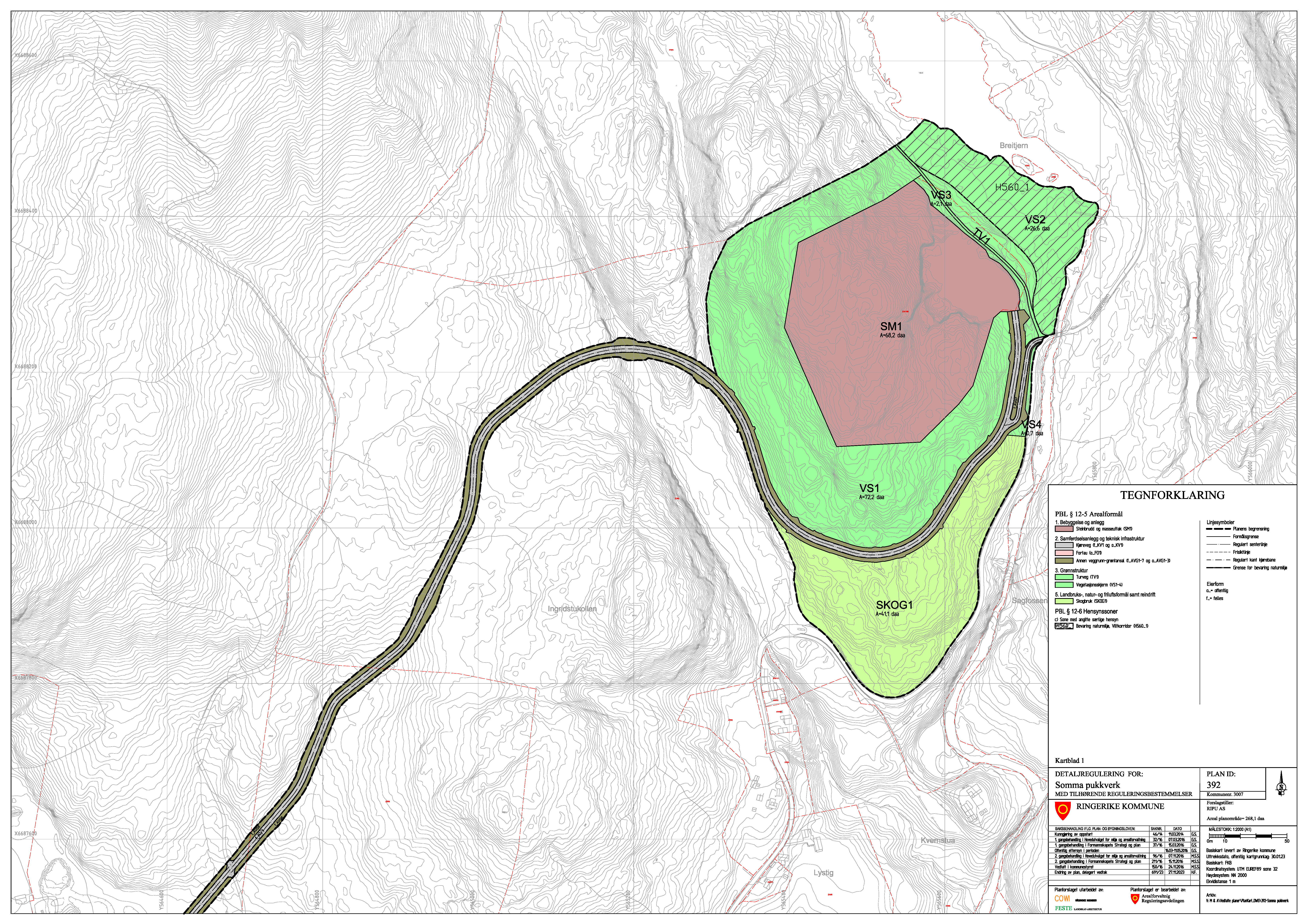Screen dimensions: 1308x924
Task: Click the Lystig place name
Action: tap(824, 873)
